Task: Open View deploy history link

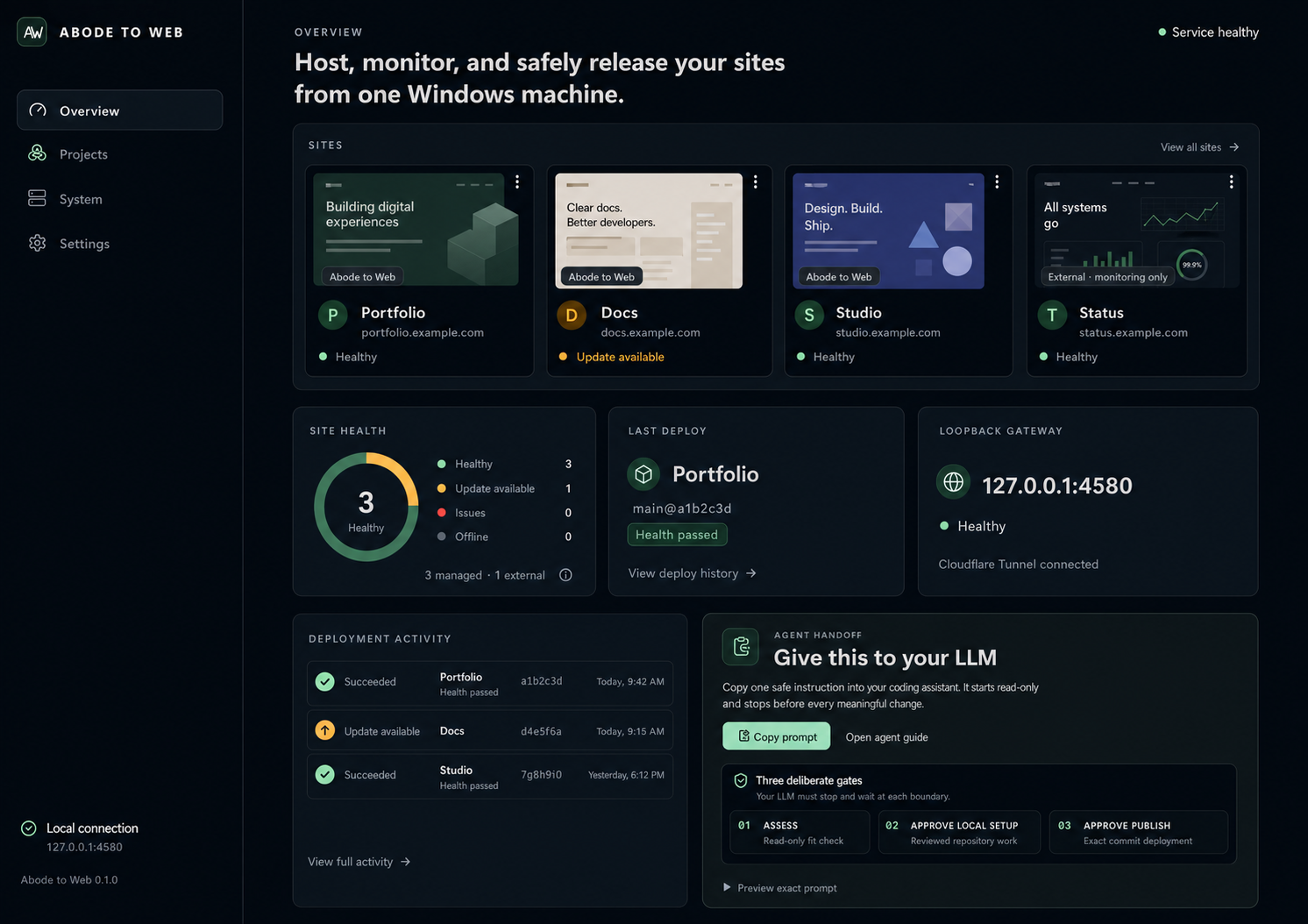Action: coord(693,573)
